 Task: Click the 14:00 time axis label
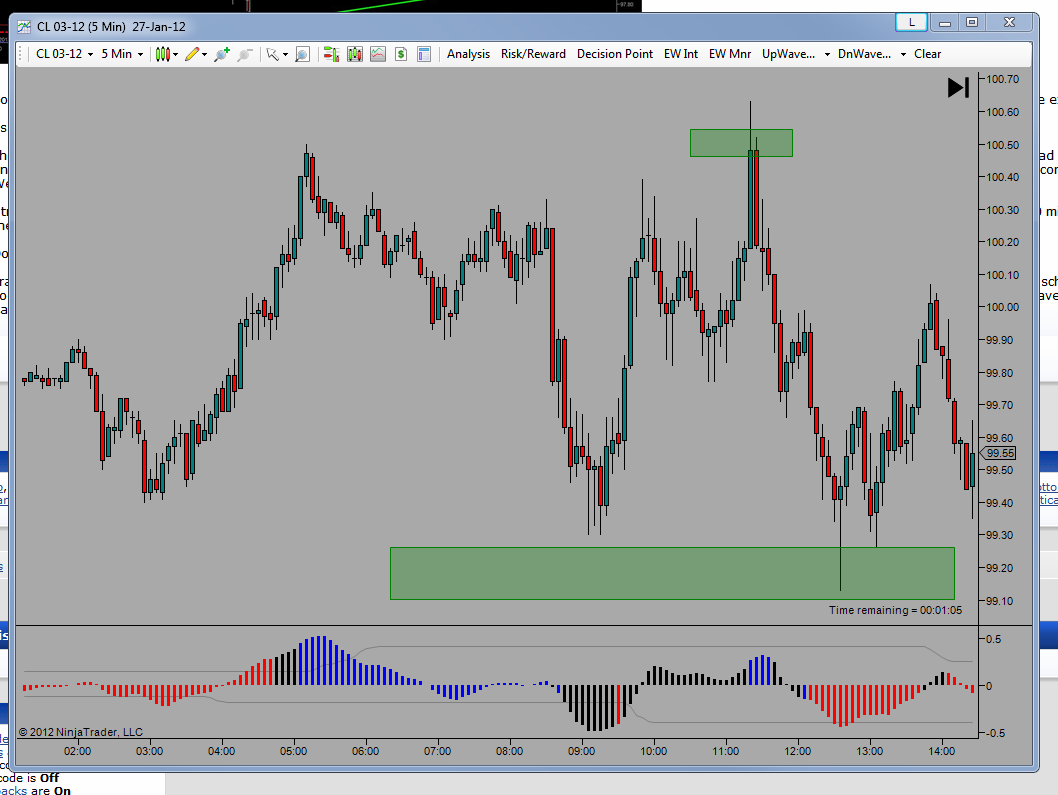point(941,751)
